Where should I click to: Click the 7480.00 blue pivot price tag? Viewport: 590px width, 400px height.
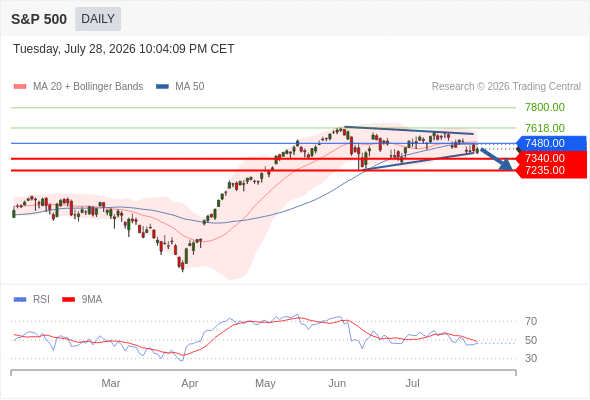[552, 143]
